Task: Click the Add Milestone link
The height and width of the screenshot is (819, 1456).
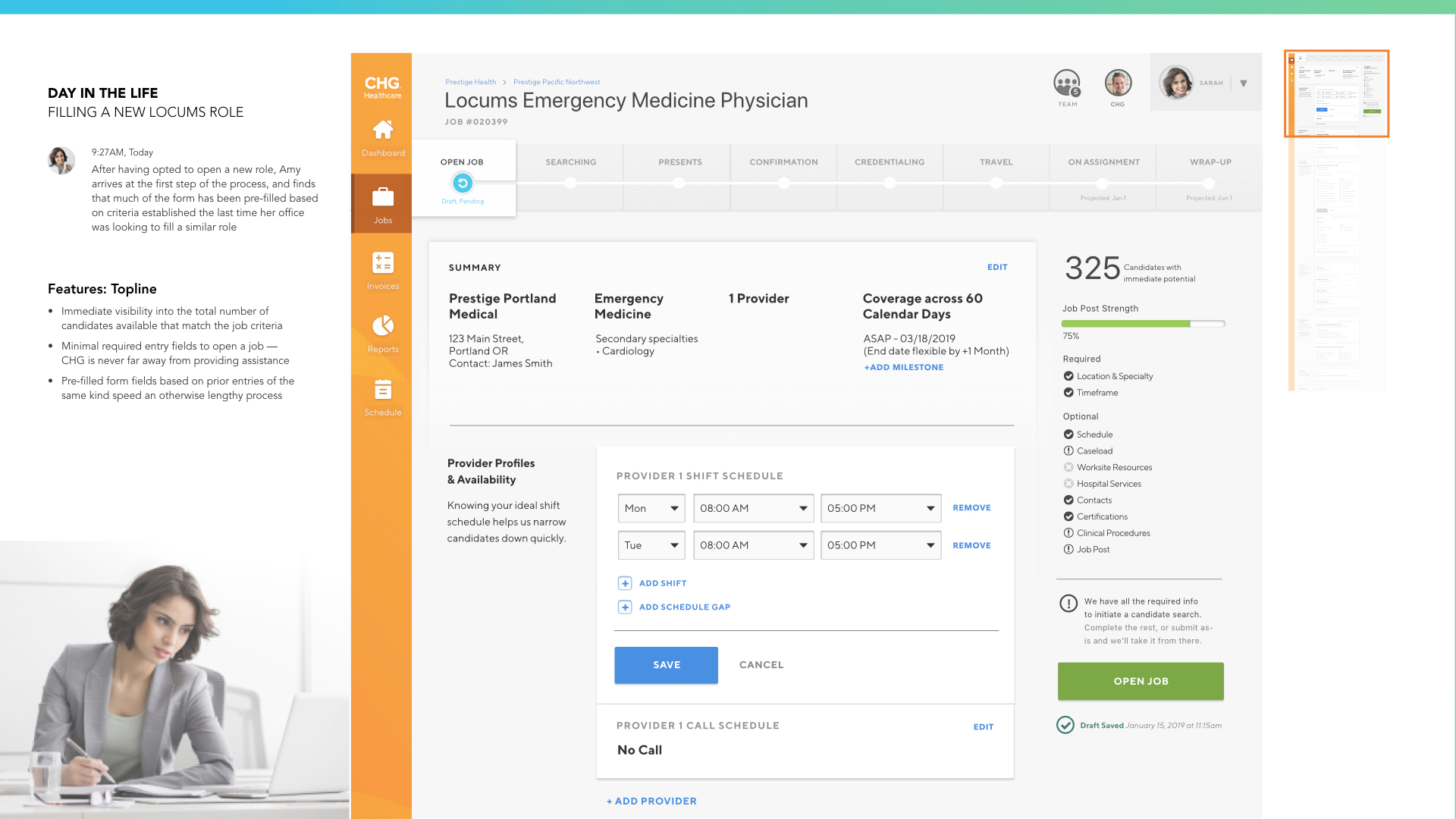Action: [x=904, y=367]
